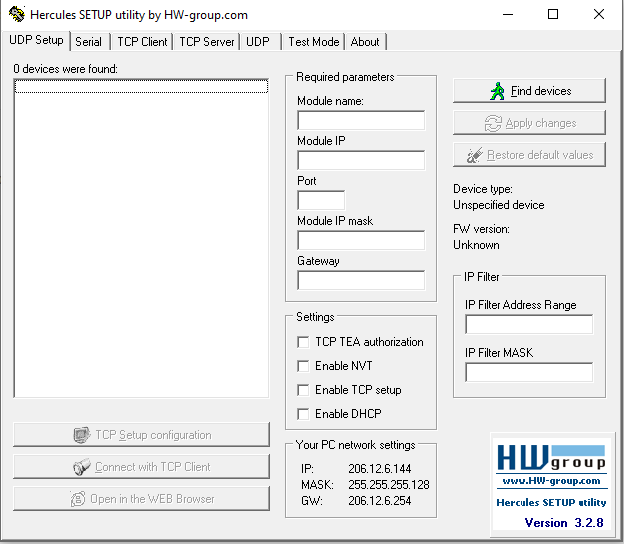This screenshot has height=544, width=624.
Task: Focus the Gateway text box
Action: click(361, 280)
